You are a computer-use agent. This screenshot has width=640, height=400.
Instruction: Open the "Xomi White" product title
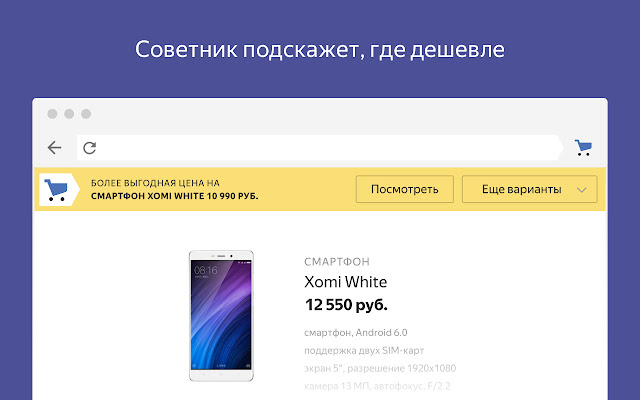pos(345,282)
